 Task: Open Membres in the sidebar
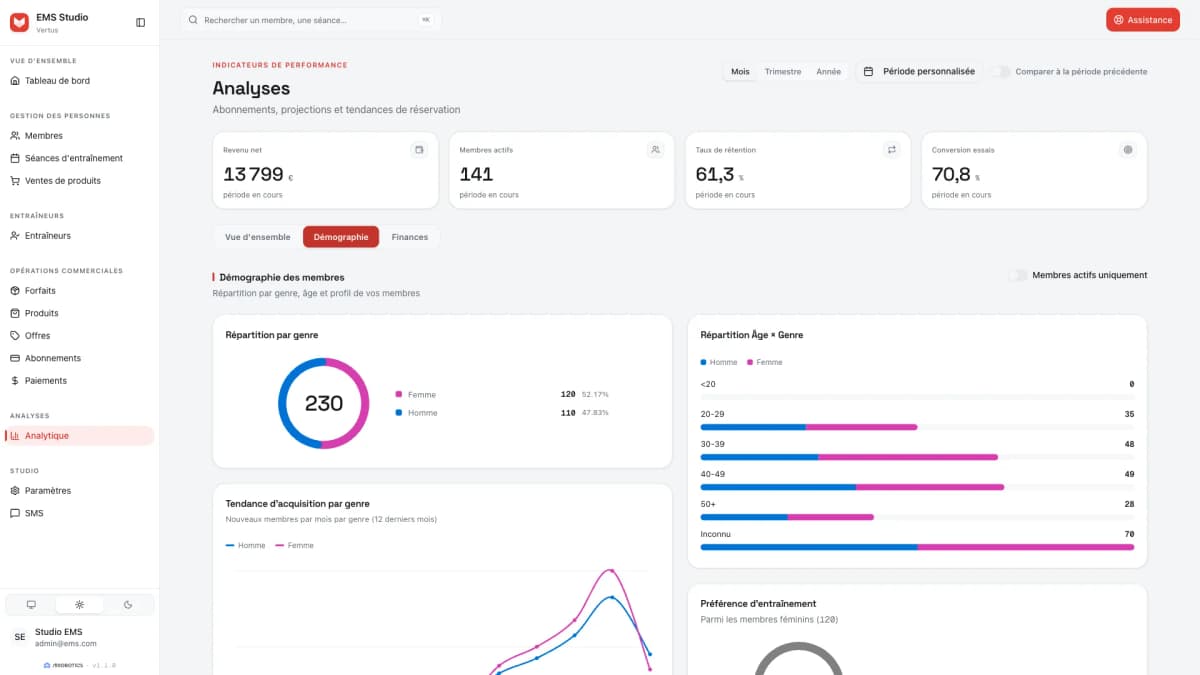click(x=79, y=136)
